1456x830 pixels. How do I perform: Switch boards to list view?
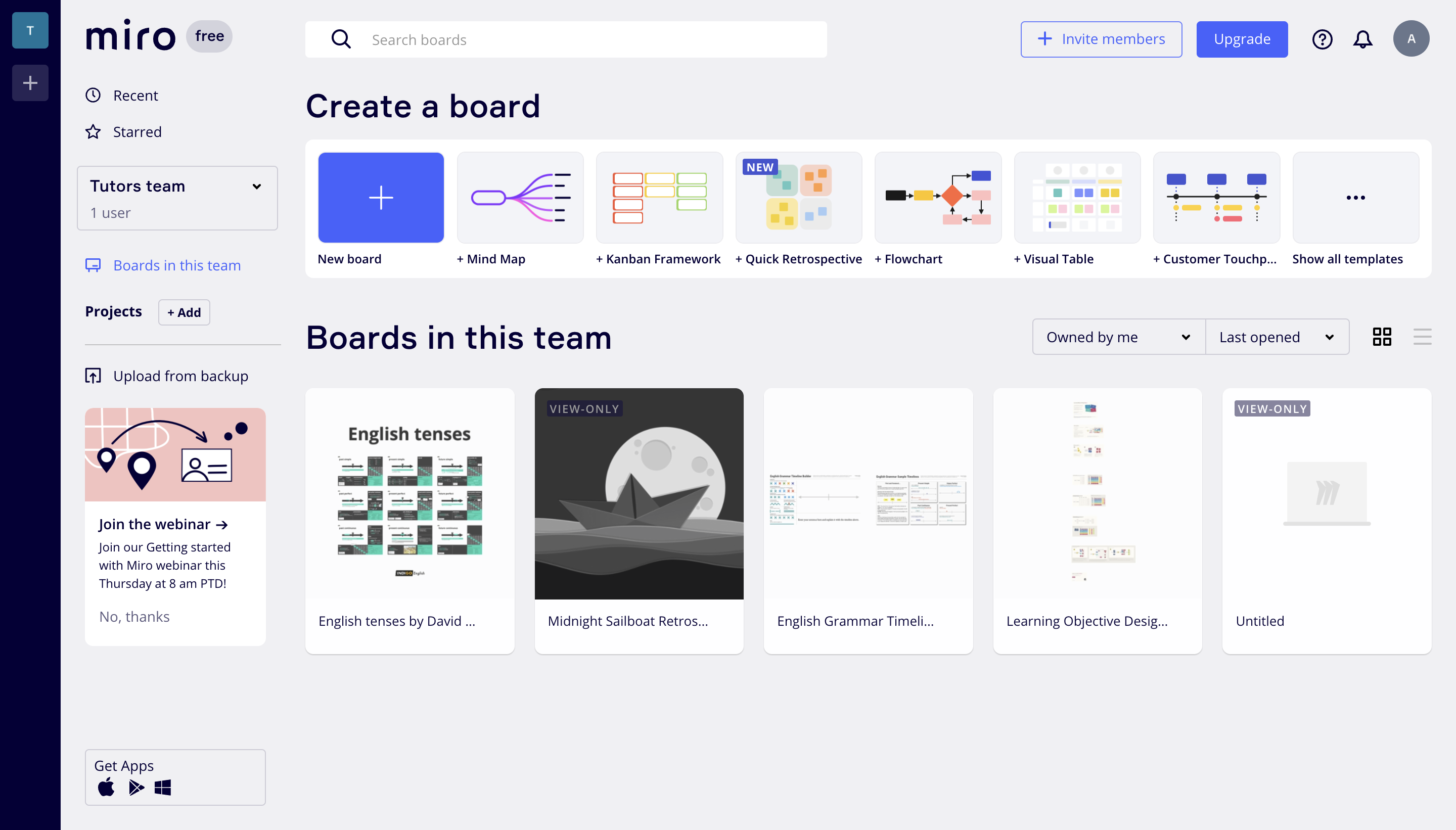tap(1422, 337)
